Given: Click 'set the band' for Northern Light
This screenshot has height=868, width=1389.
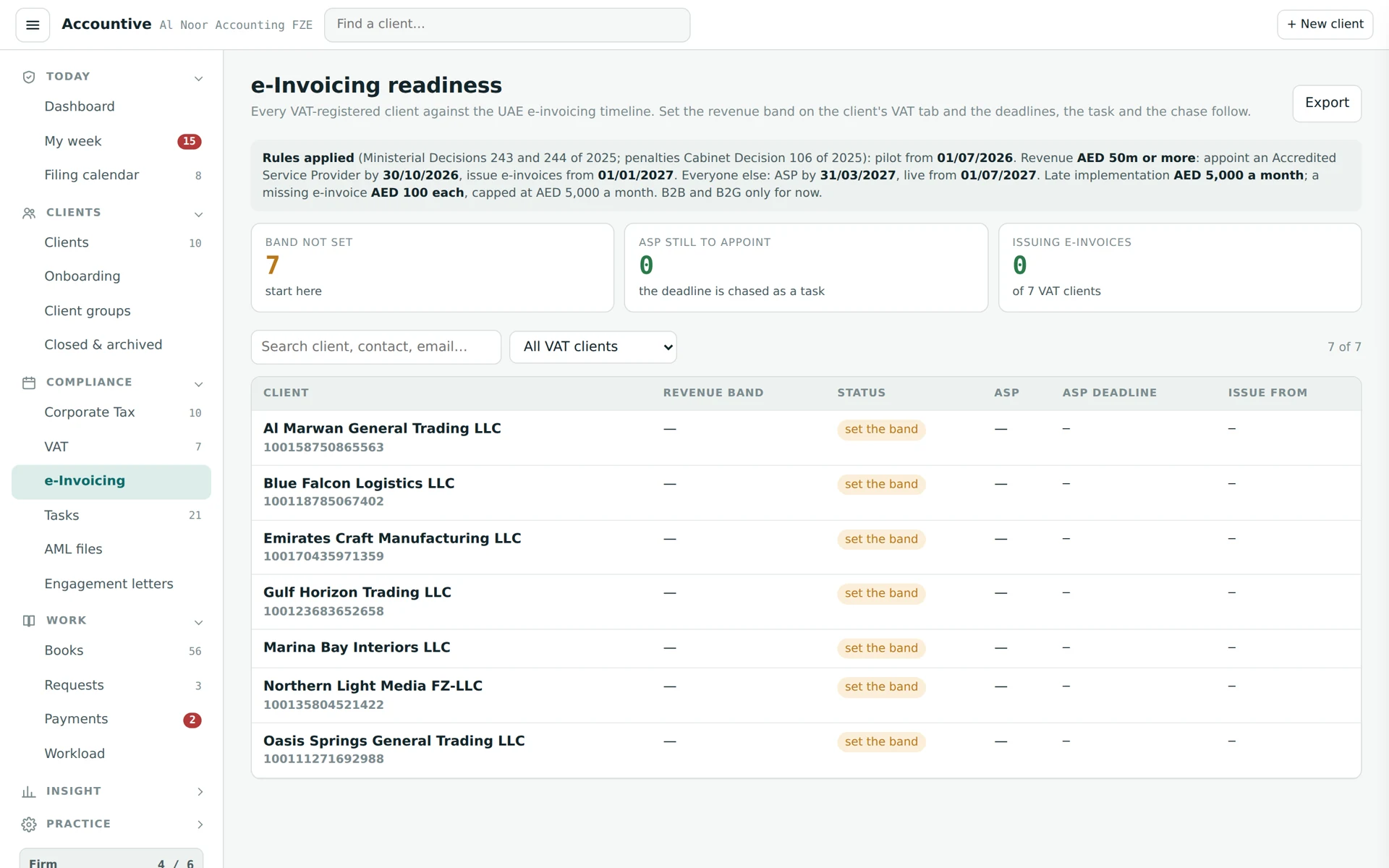Looking at the screenshot, I should [x=881, y=687].
